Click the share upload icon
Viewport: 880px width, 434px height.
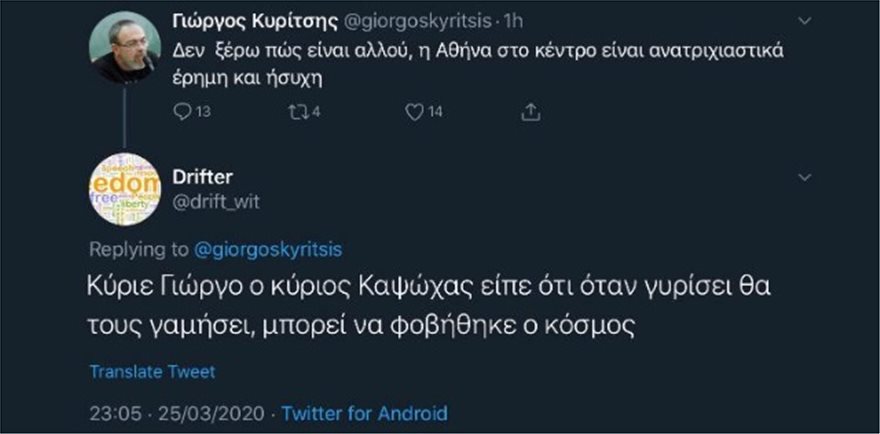click(531, 113)
